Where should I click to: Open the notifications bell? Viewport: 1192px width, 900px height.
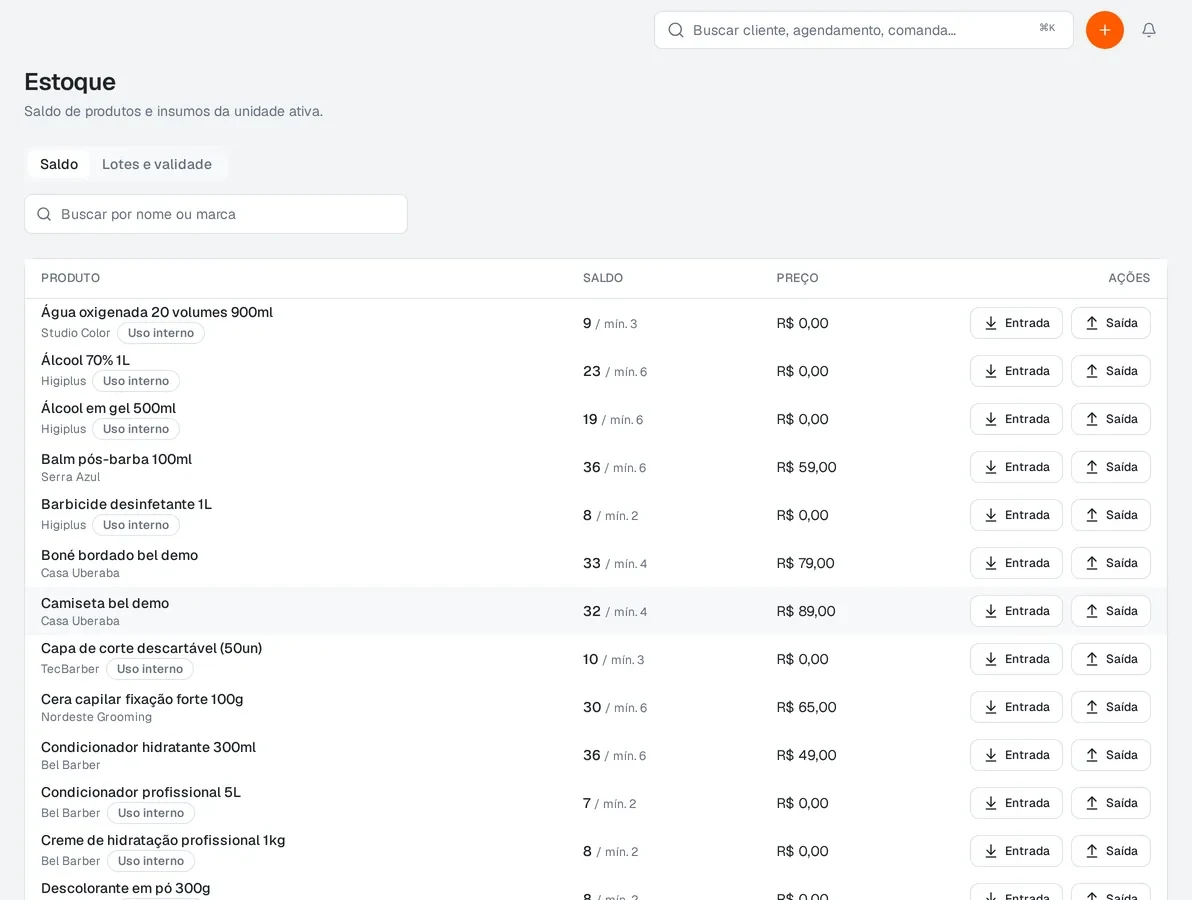(1149, 30)
